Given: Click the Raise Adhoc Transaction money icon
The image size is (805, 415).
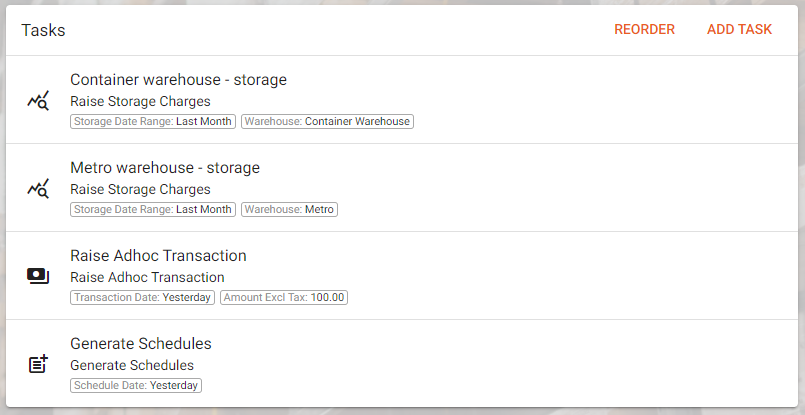Looking at the screenshot, I should pos(38,276).
